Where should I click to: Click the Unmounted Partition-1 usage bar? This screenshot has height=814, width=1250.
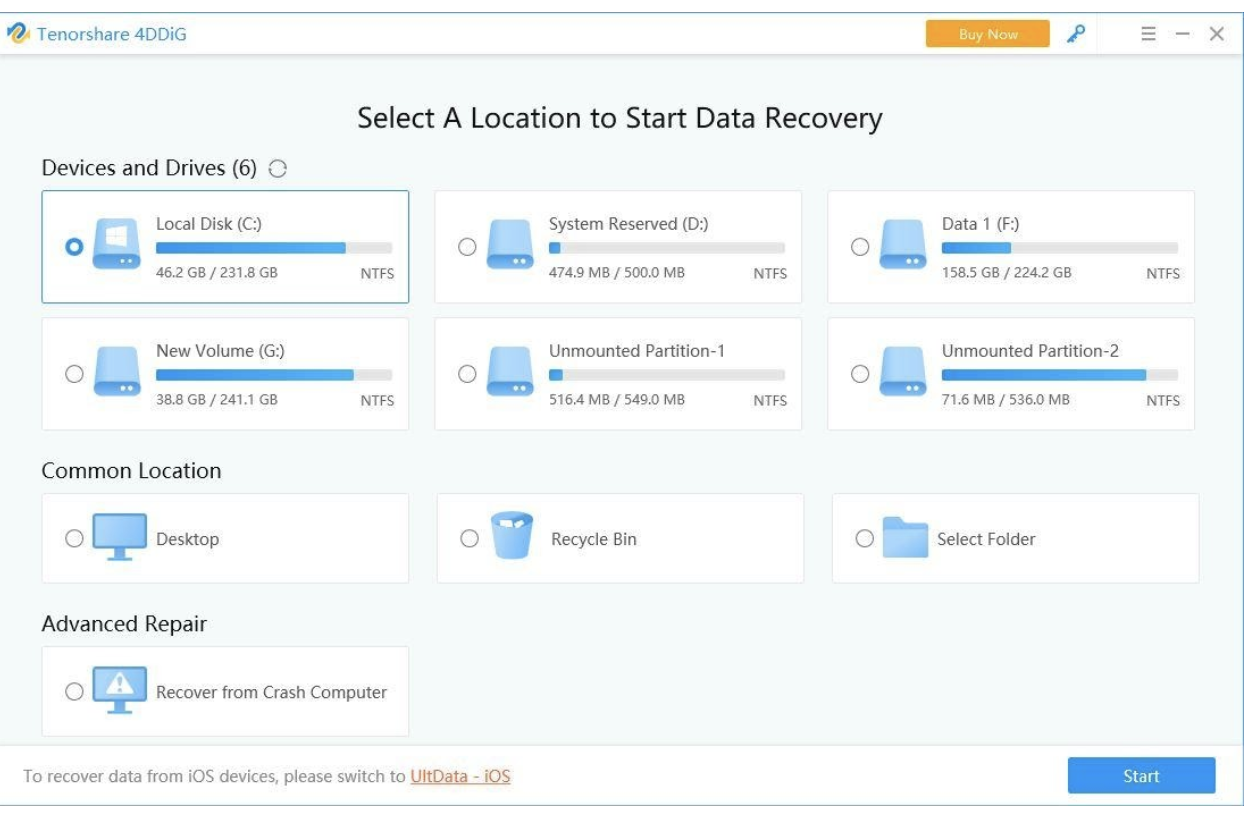(667, 375)
